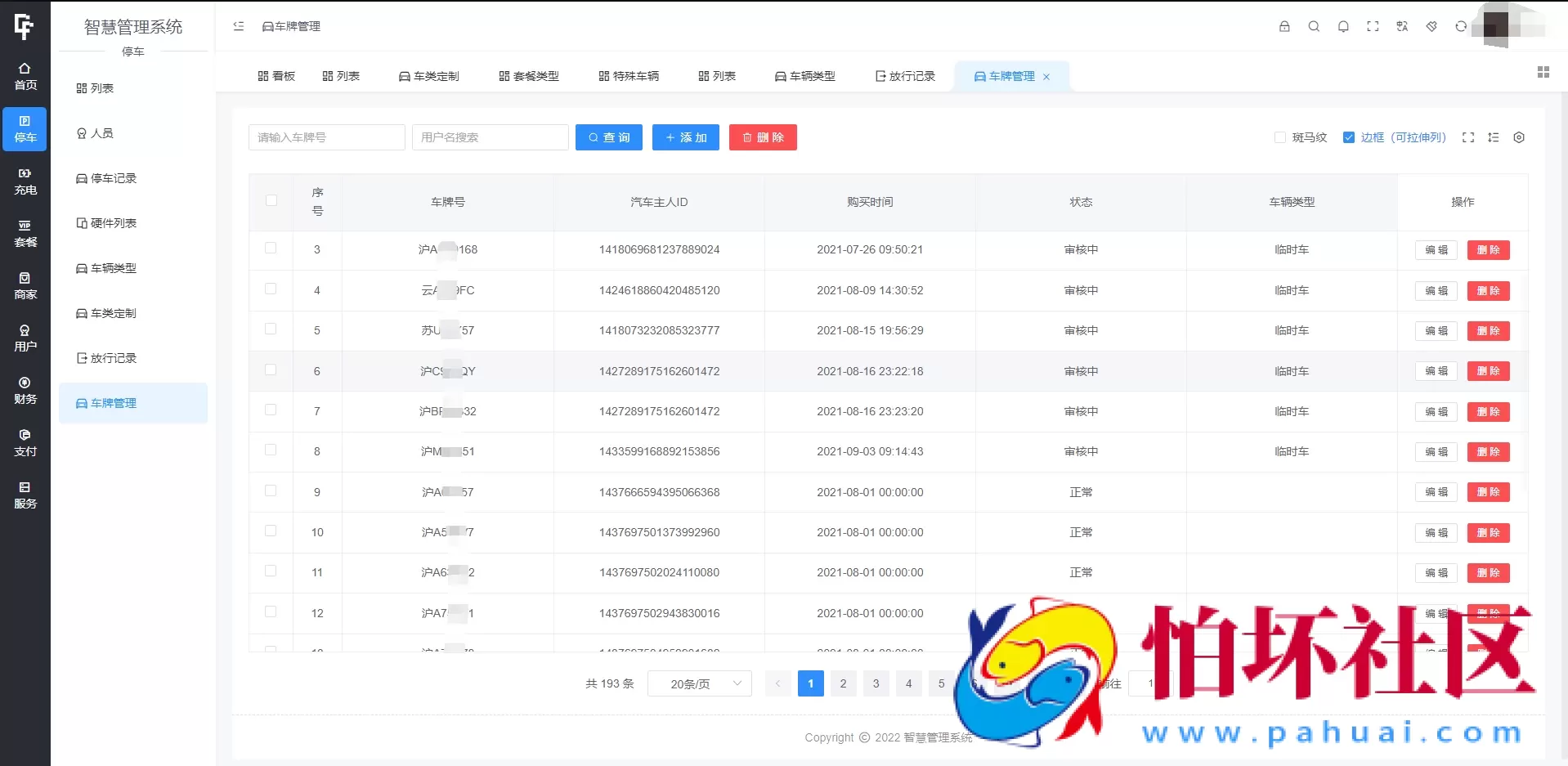Close the 车牌管理 tab
The image size is (1568, 766).
[x=1047, y=77]
